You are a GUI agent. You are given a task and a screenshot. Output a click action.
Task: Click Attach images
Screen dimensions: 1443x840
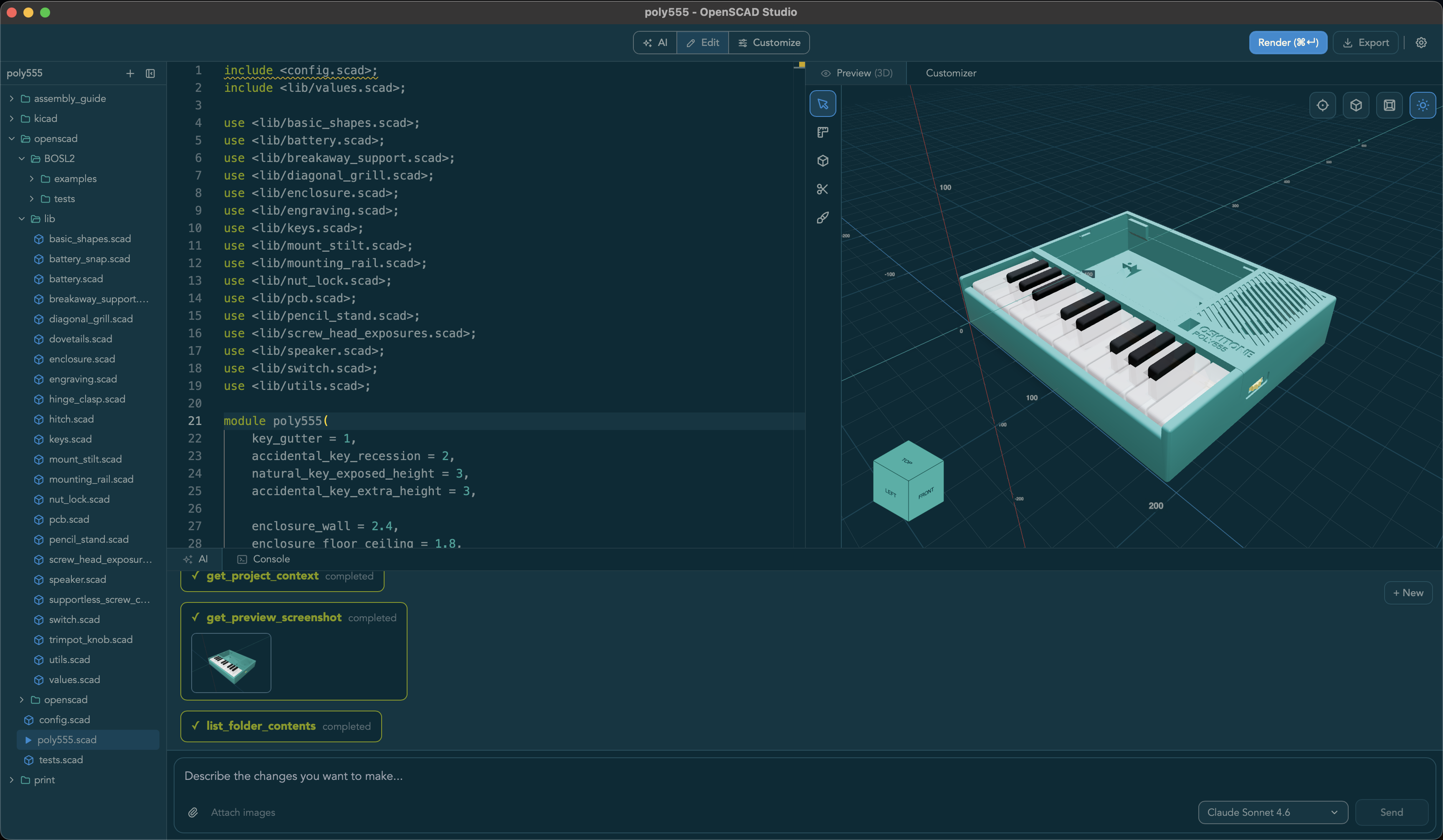[243, 812]
